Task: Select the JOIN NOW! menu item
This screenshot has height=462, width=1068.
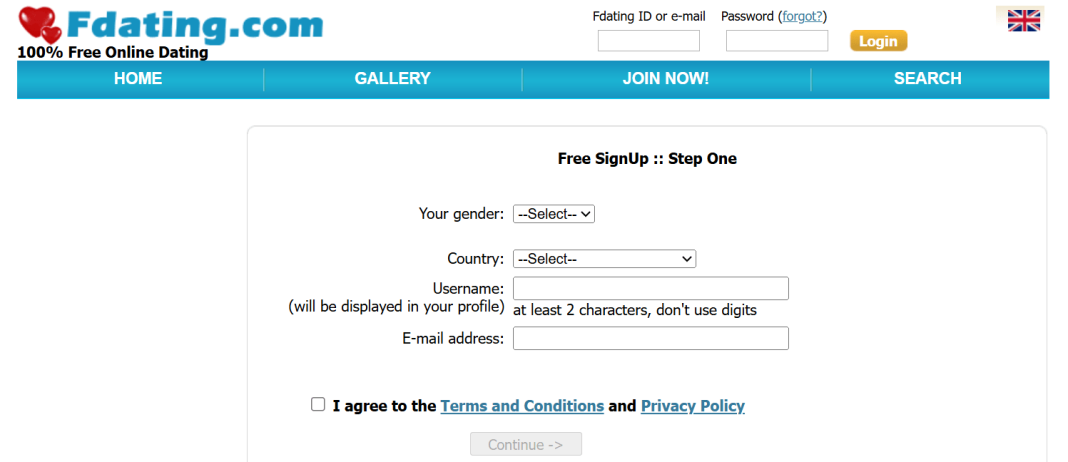Action: [x=665, y=79]
